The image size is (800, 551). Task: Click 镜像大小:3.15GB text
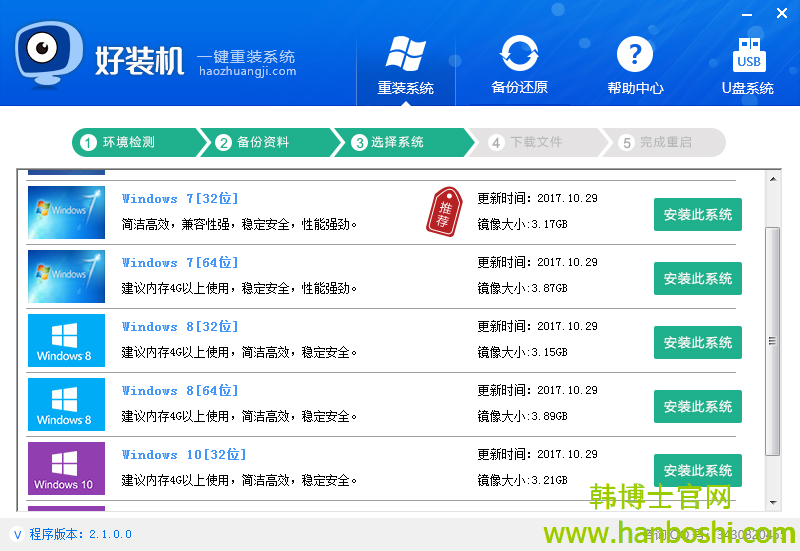point(522,352)
